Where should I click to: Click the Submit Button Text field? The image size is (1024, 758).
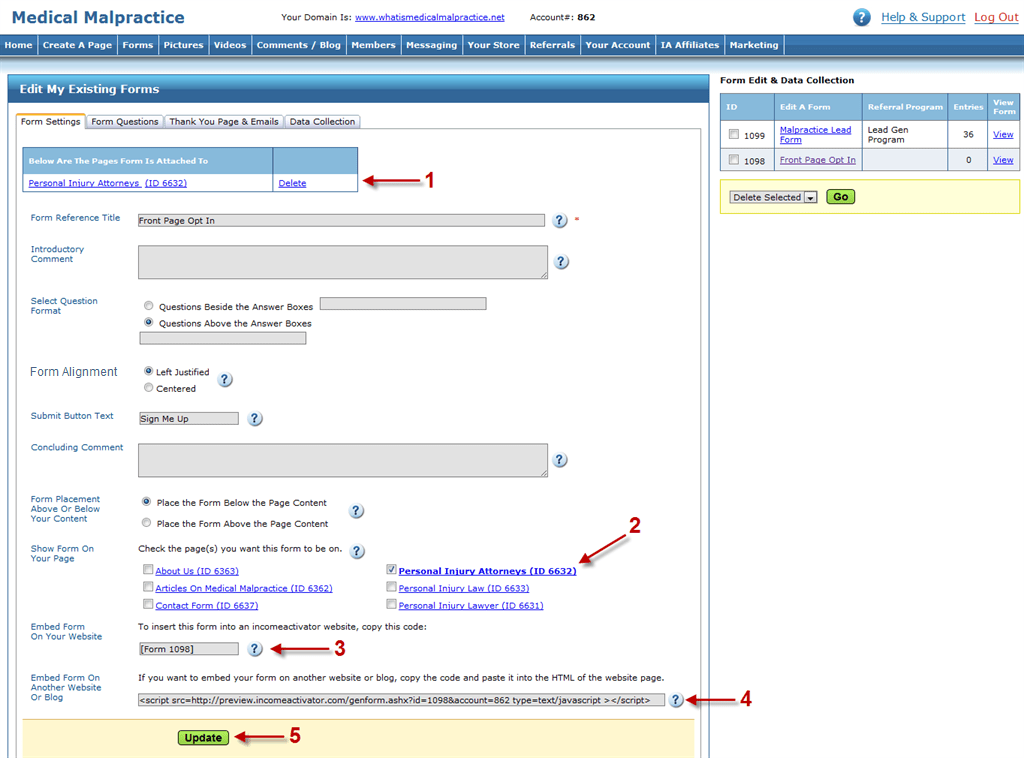(189, 418)
